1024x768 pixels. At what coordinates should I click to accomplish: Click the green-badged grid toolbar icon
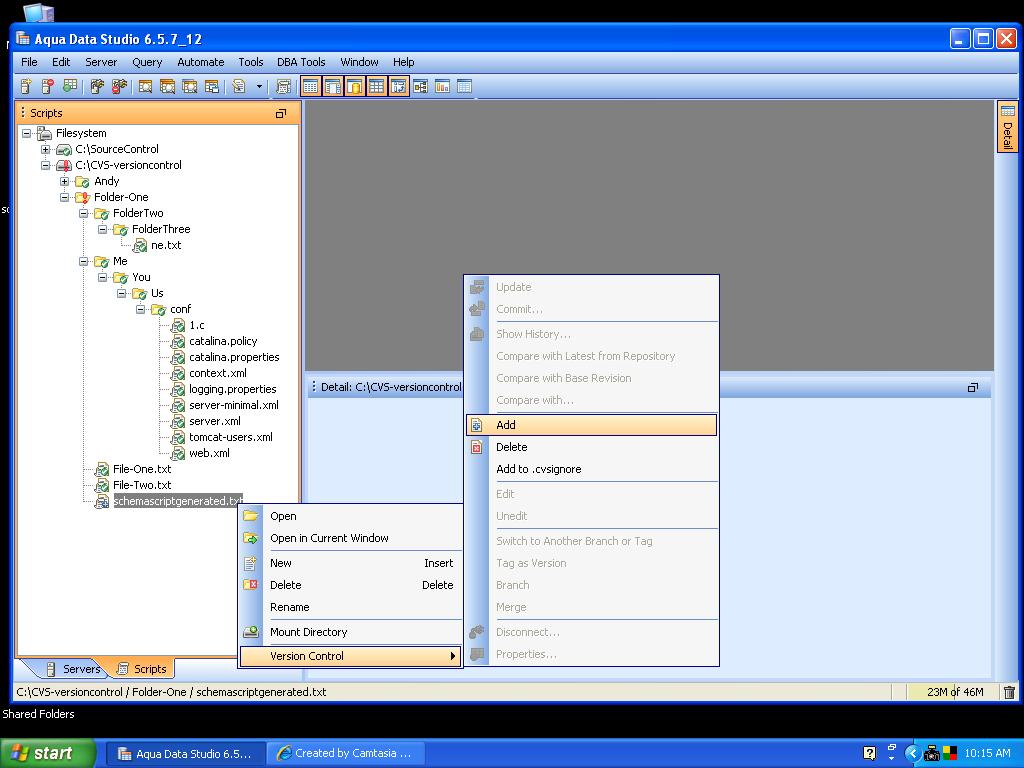(69, 86)
